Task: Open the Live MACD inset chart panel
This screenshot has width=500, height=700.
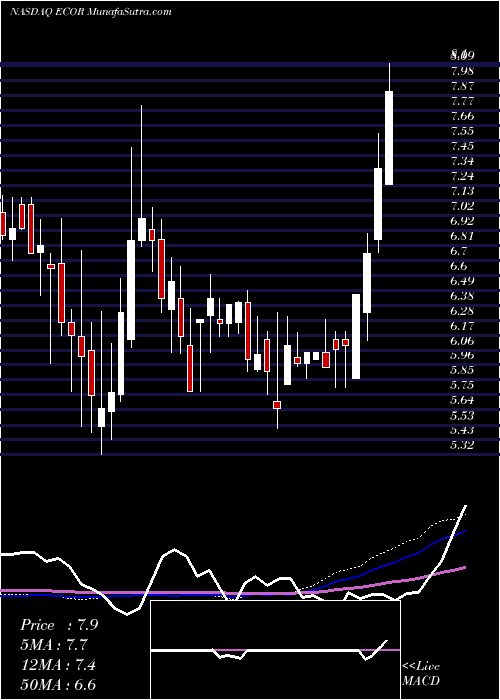Action: point(275,650)
